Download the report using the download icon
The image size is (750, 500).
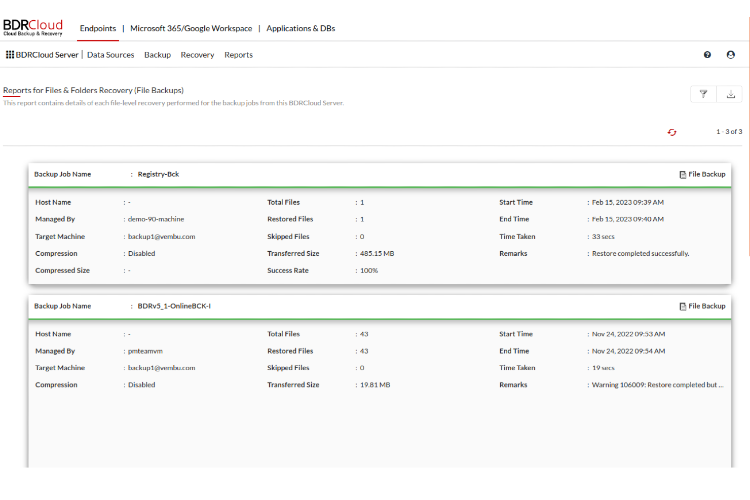point(730,94)
